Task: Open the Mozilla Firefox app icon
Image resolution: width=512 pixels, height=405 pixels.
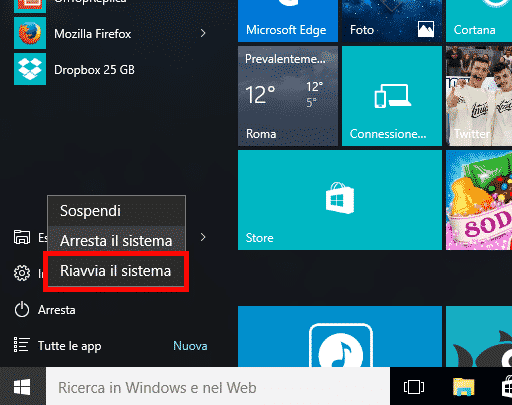Action: point(30,33)
